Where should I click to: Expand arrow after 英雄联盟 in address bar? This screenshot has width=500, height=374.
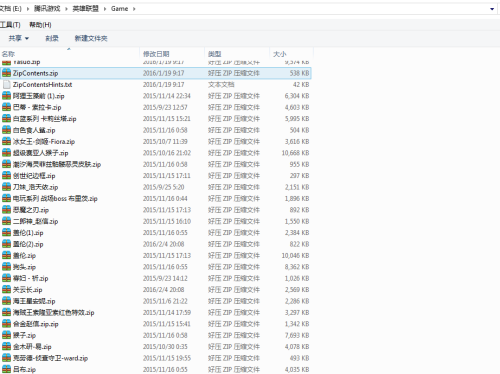pyautogui.click(x=105, y=9)
